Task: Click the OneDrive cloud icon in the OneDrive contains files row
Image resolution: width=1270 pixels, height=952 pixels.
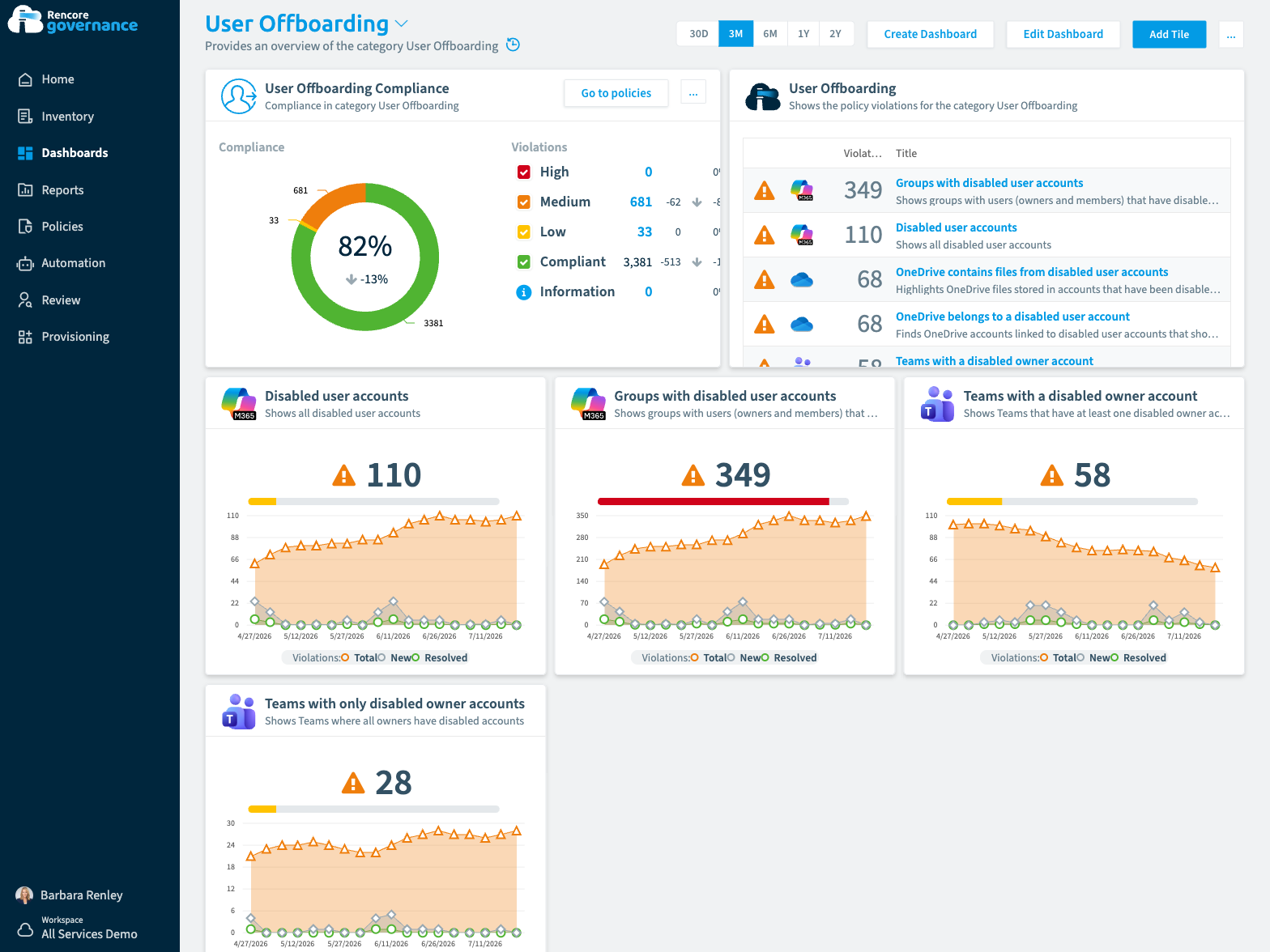Action: (x=802, y=280)
